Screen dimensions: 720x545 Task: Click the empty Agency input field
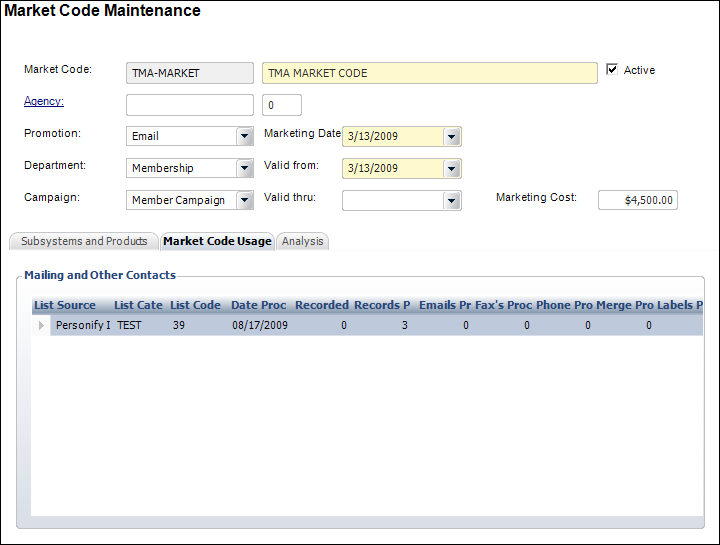tap(190, 105)
